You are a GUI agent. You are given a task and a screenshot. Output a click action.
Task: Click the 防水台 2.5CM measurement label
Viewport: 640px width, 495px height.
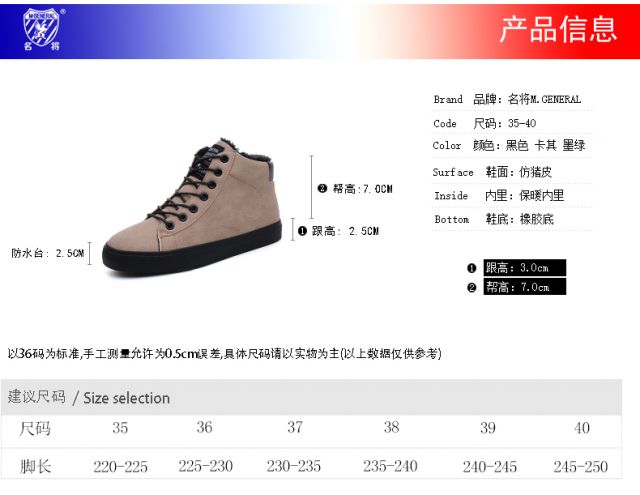[47, 253]
